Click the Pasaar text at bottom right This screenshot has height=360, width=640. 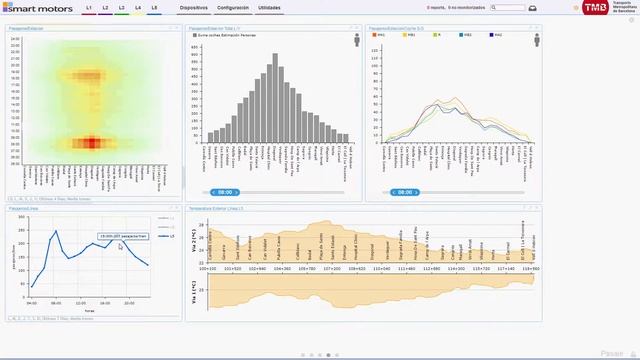612,353
